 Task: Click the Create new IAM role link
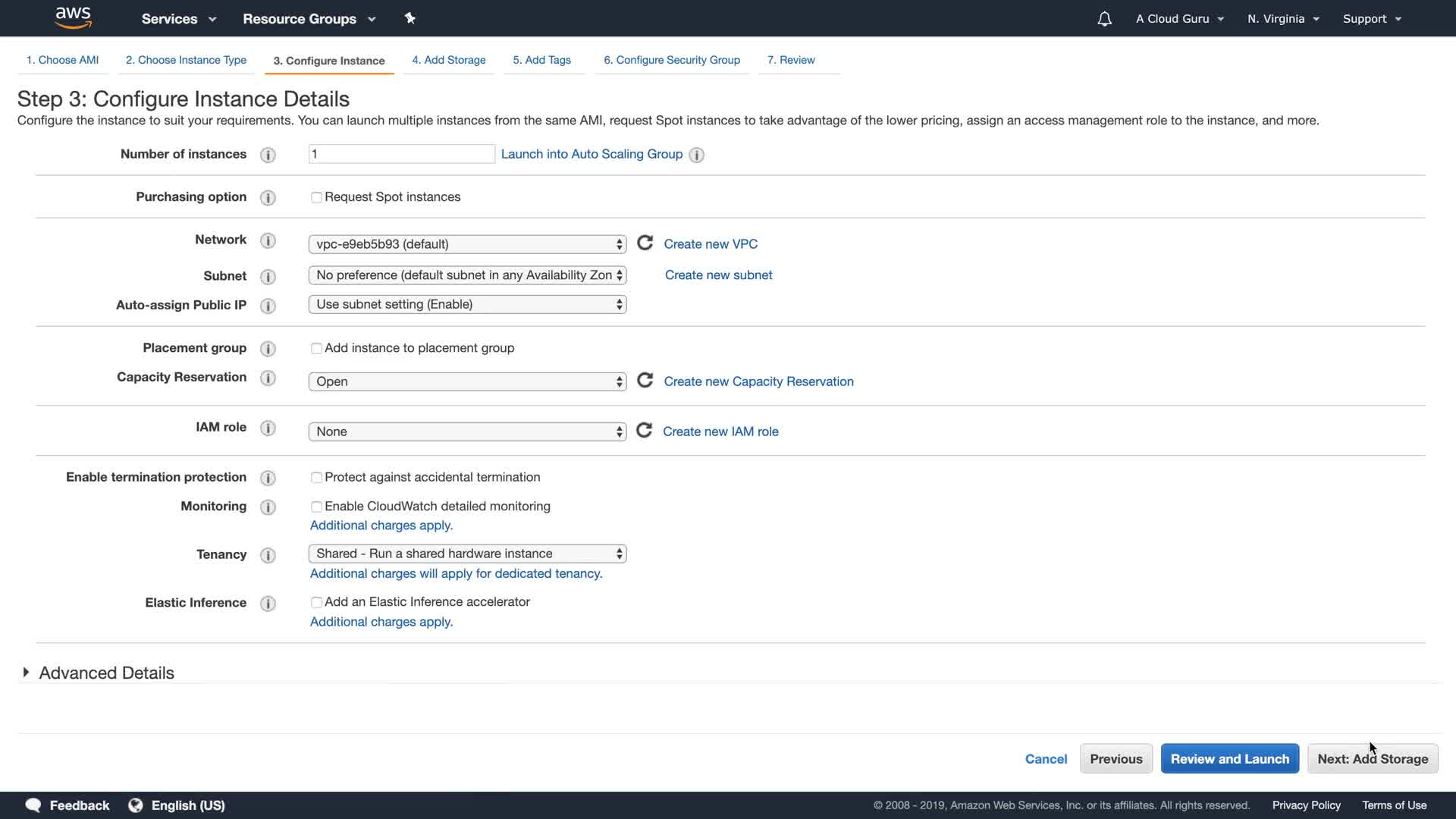(x=720, y=431)
